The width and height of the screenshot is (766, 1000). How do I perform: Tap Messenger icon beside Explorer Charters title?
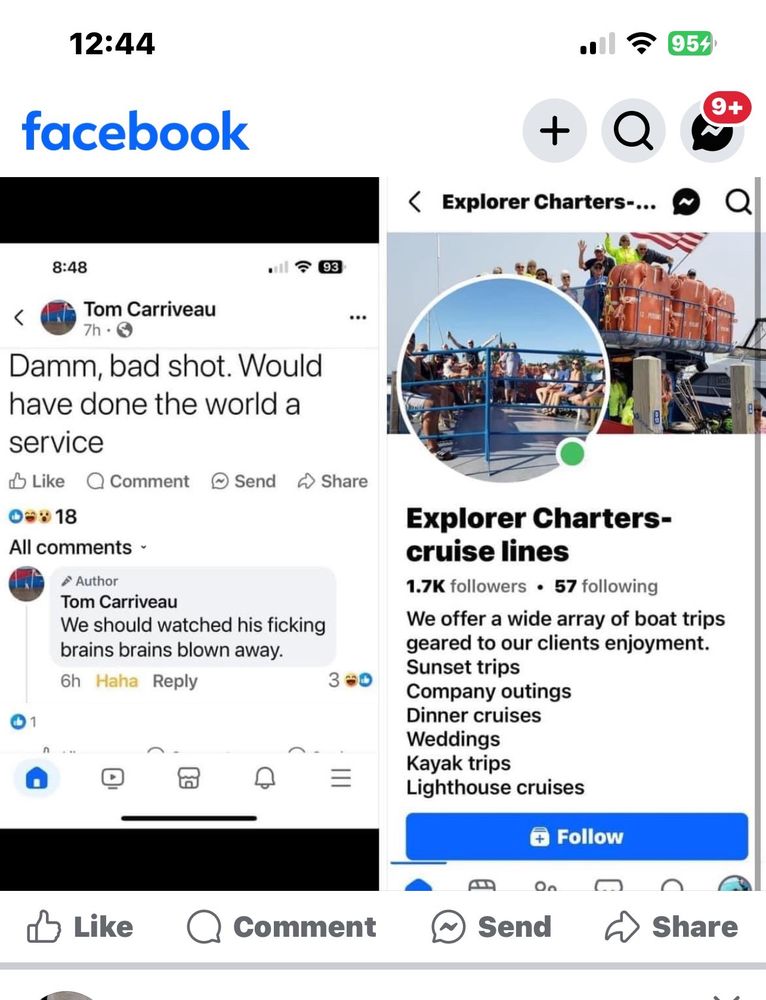(686, 202)
